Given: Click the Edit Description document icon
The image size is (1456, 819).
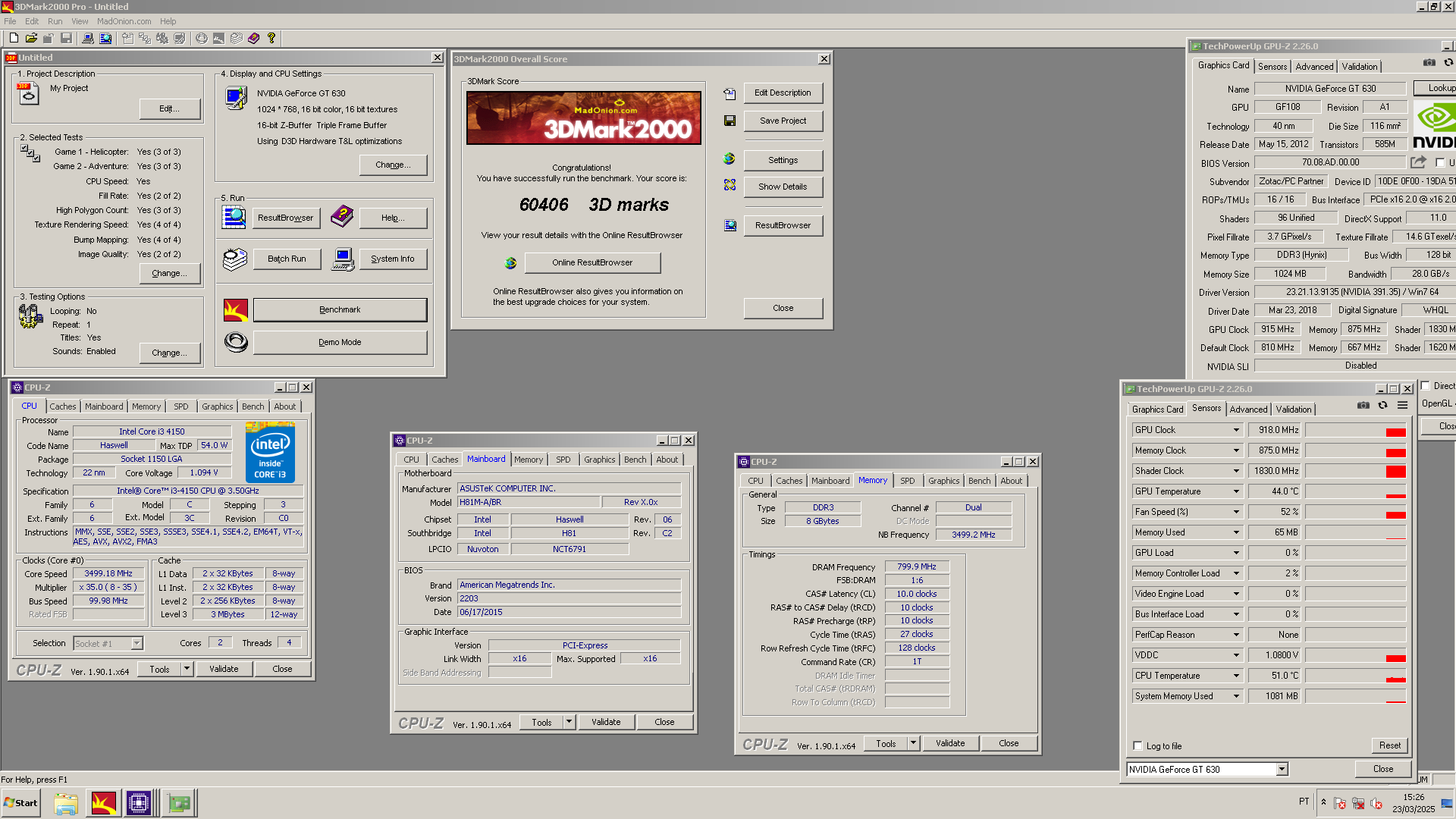Looking at the screenshot, I should pyautogui.click(x=730, y=93).
